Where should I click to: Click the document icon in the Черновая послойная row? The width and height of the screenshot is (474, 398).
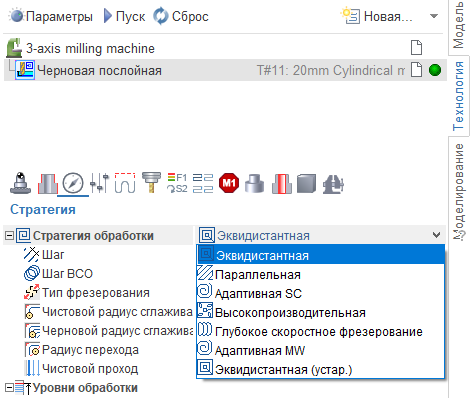(x=416, y=70)
